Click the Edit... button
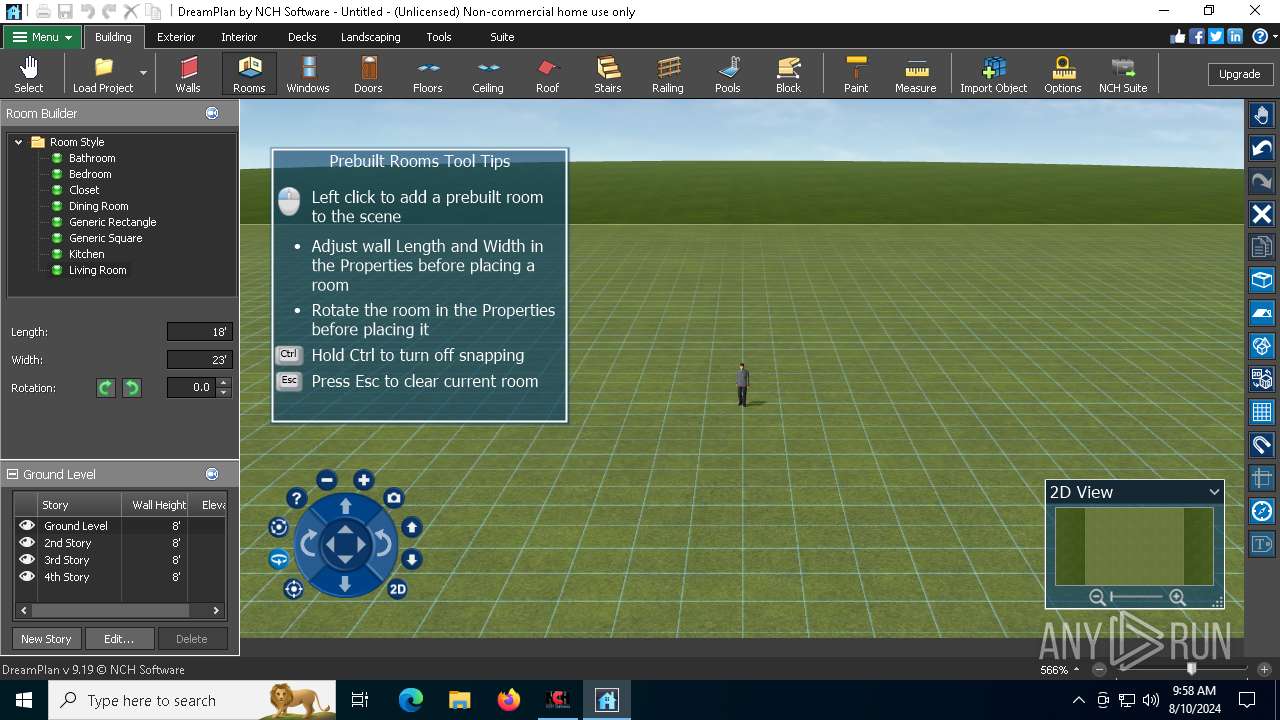 point(119,639)
